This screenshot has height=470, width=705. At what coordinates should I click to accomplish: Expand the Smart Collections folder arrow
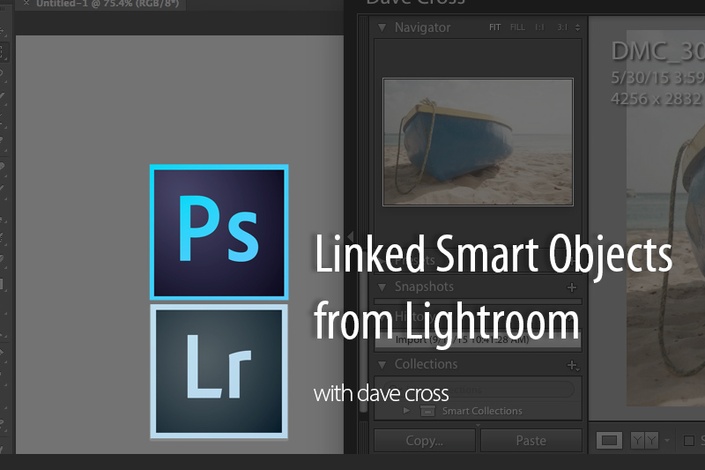point(406,411)
